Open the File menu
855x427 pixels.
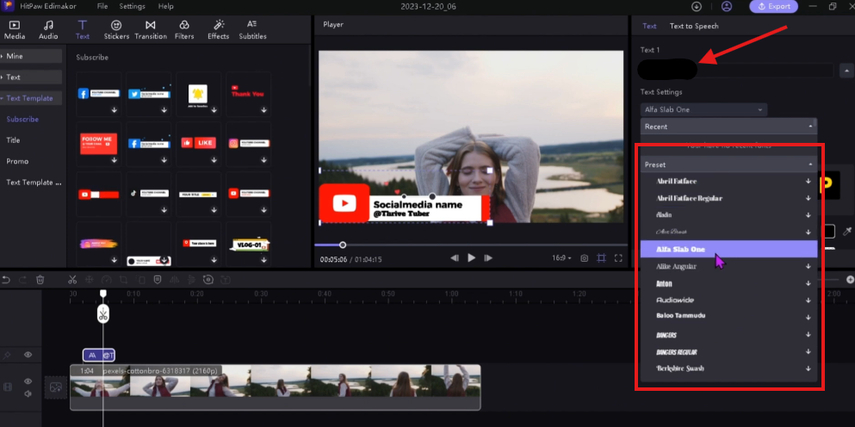[102, 7]
